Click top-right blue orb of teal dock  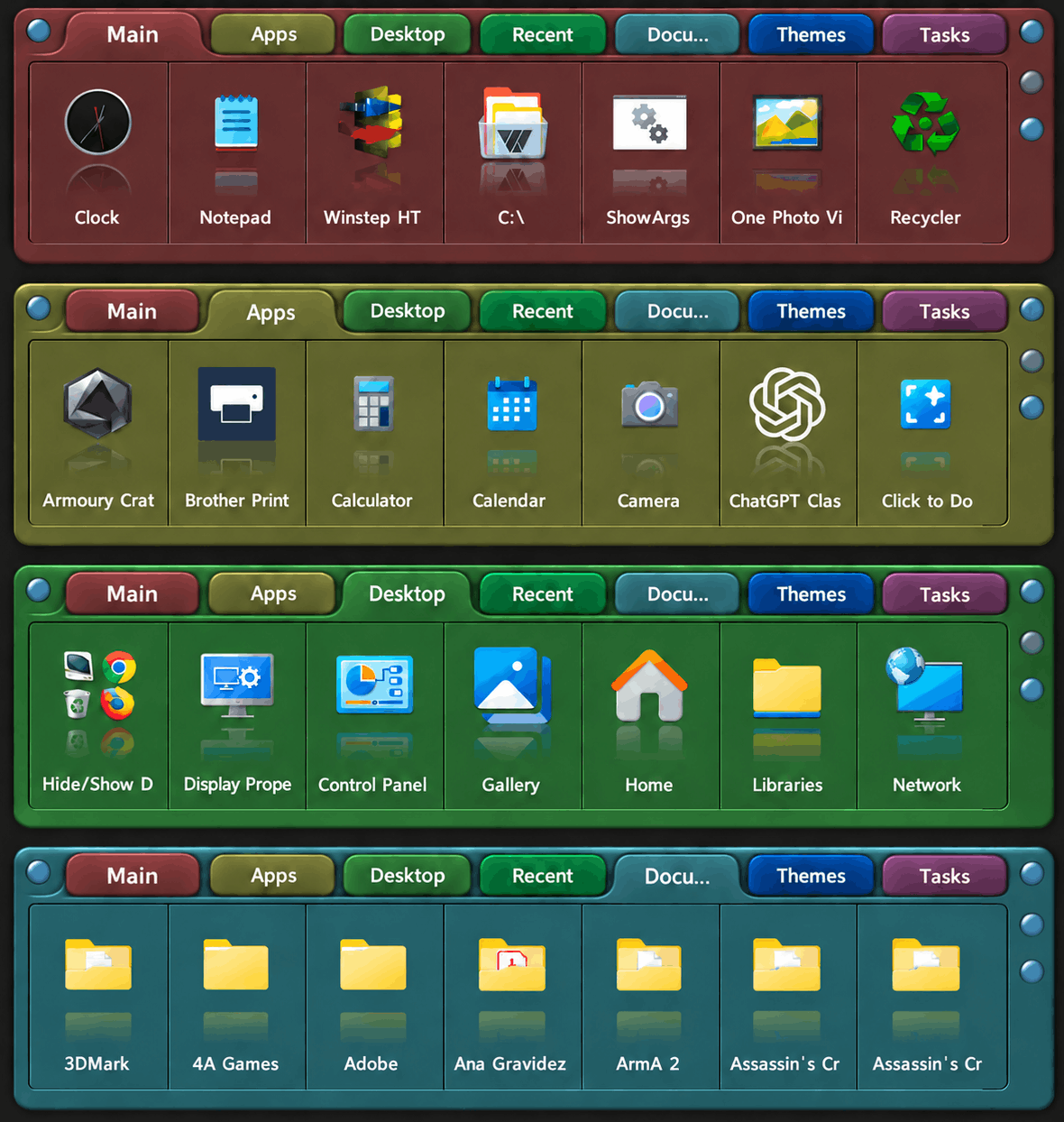[1032, 873]
